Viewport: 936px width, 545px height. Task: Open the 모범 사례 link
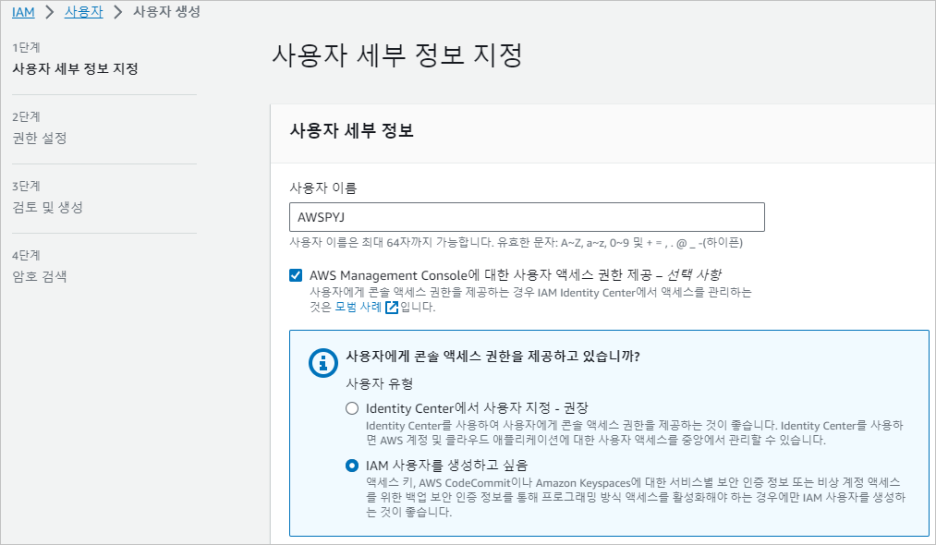(358, 307)
